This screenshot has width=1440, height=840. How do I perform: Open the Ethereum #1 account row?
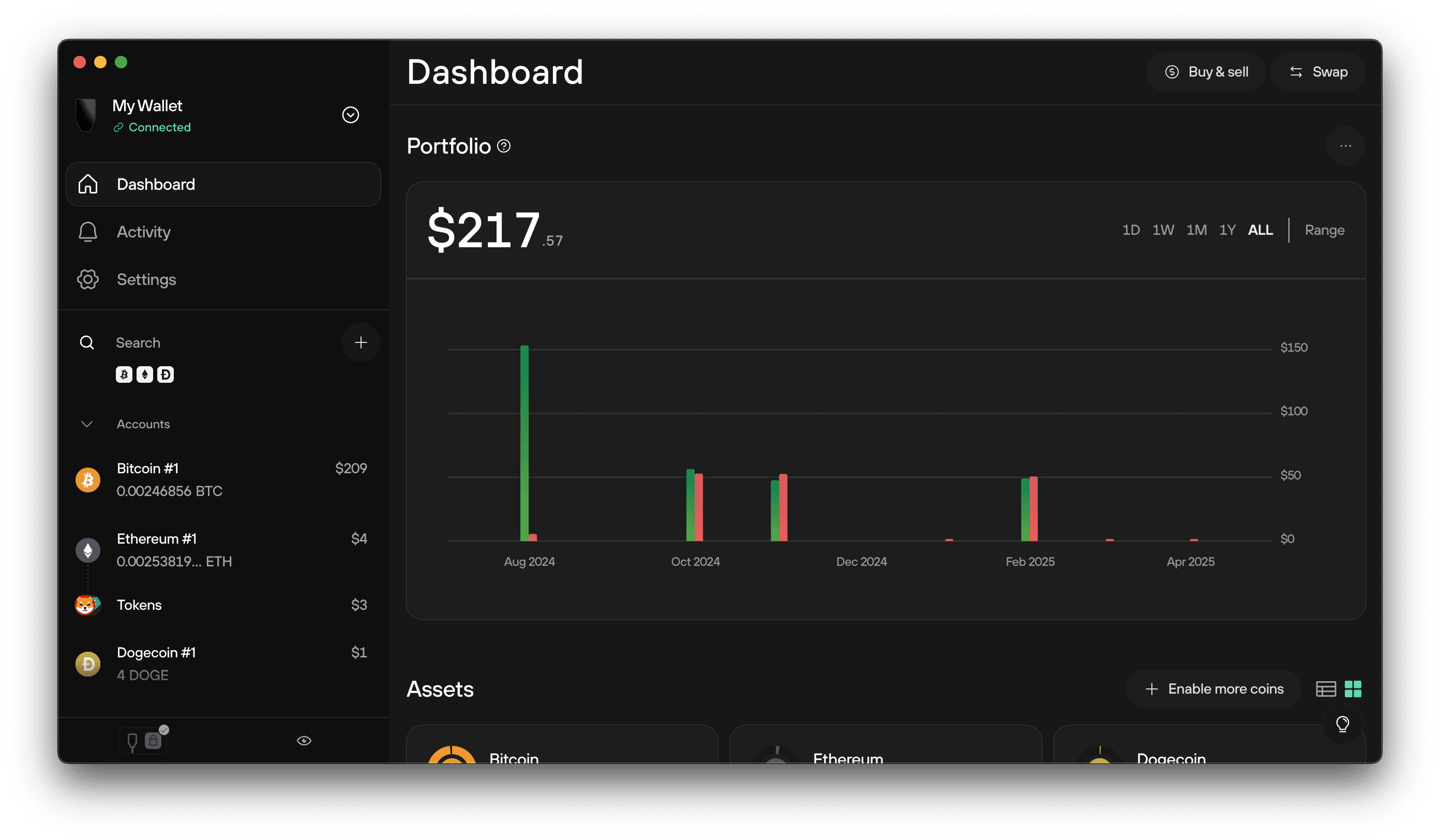click(x=223, y=550)
